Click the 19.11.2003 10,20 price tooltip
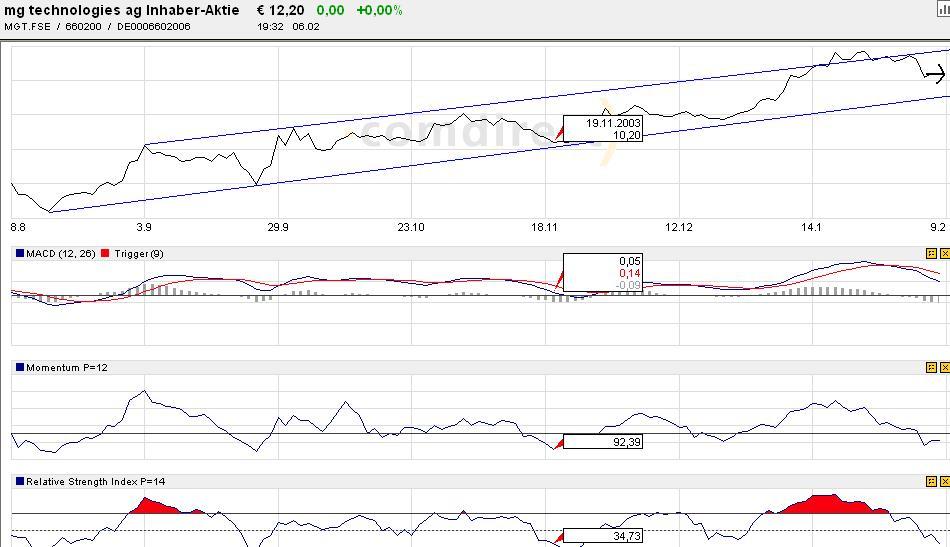This screenshot has width=950, height=547. (x=603, y=129)
